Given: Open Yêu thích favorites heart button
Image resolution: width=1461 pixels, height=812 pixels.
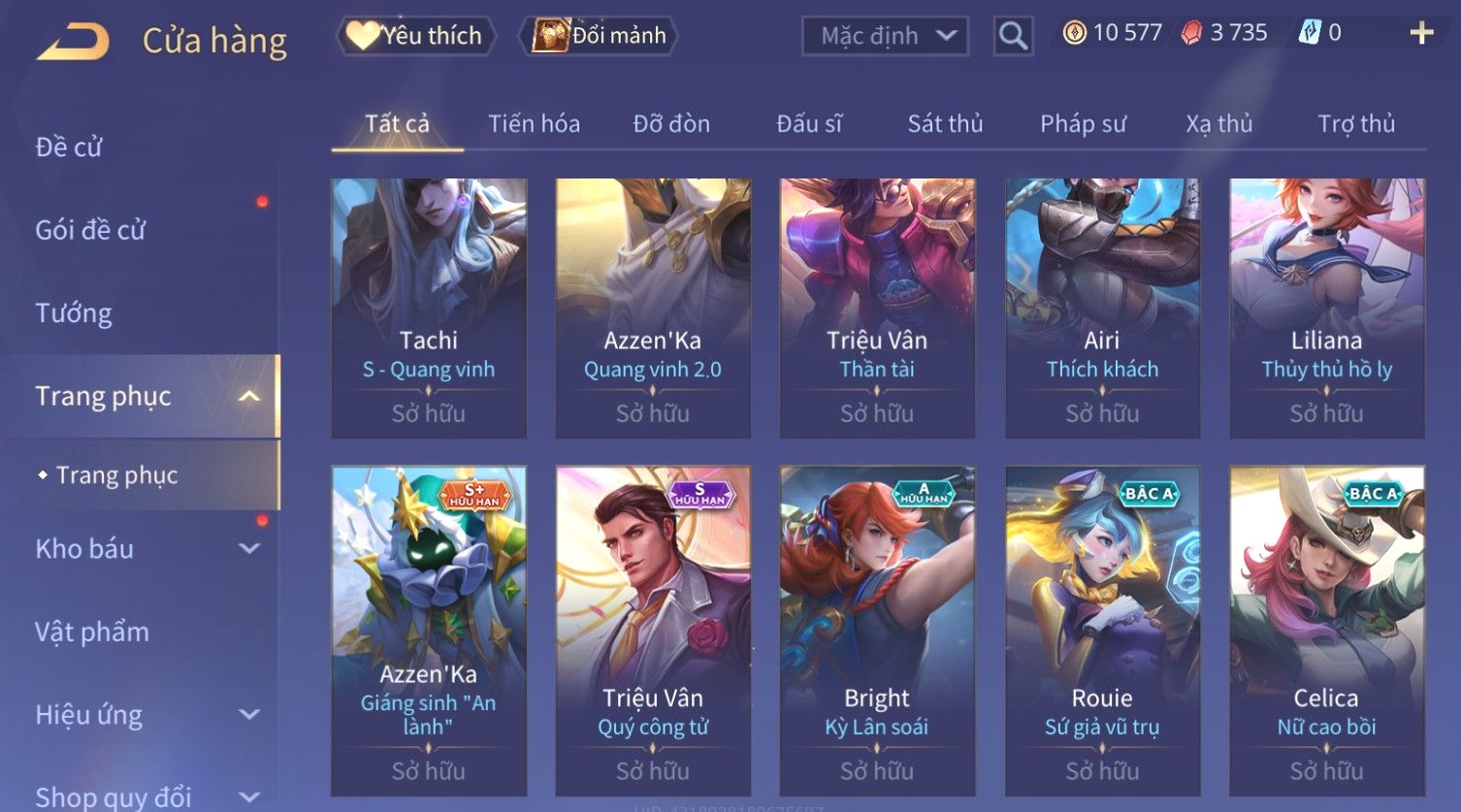Looking at the screenshot, I should (416, 36).
